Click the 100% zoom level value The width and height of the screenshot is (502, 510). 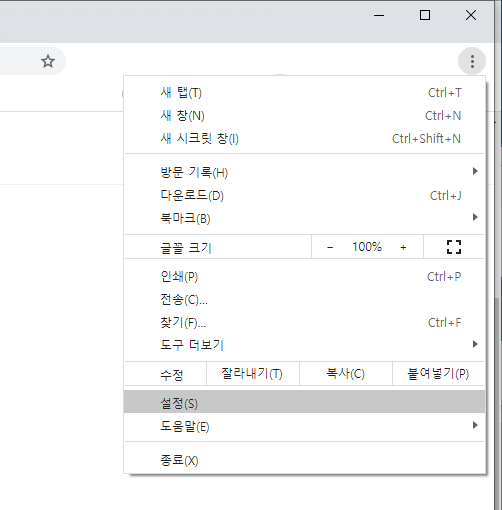367,247
